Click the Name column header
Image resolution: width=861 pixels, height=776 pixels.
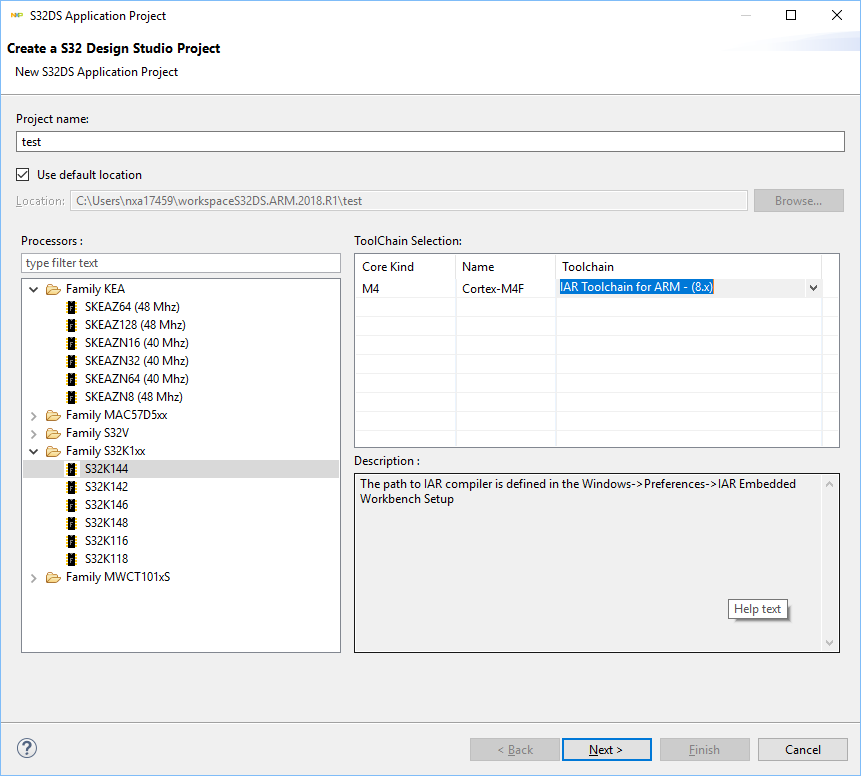[x=506, y=267]
